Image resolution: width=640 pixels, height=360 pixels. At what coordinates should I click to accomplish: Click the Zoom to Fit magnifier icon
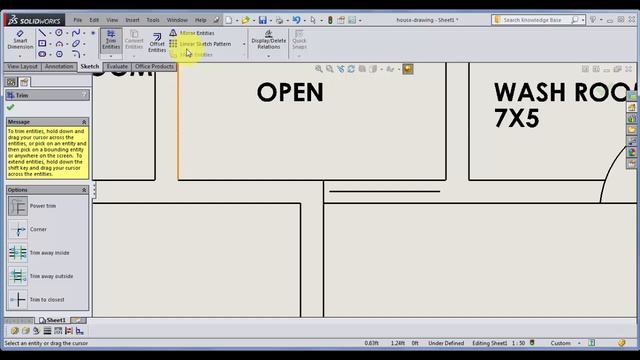point(318,69)
